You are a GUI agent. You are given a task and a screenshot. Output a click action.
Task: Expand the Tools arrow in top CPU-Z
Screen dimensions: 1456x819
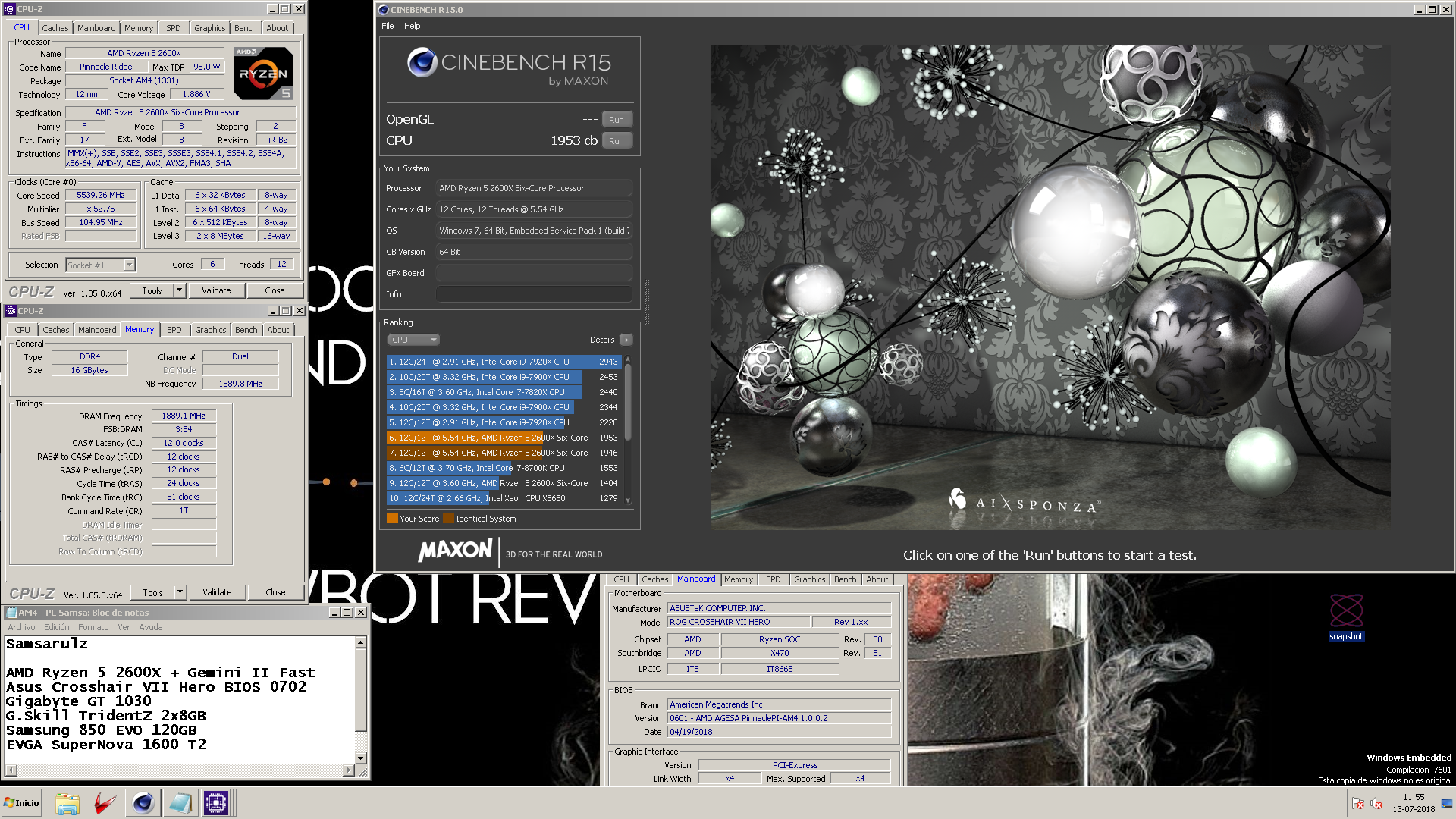(180, 290)
